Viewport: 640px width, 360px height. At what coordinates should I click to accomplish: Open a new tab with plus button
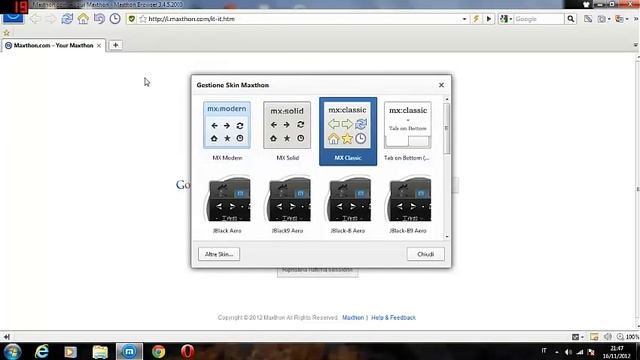coord(116,45)
